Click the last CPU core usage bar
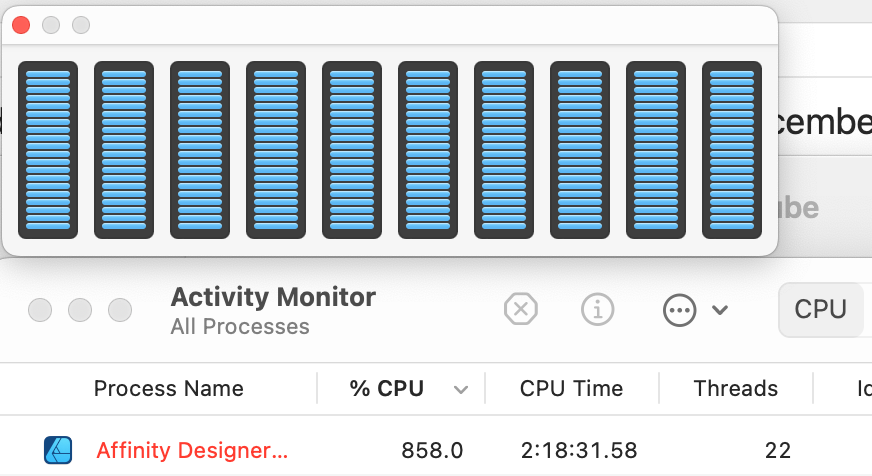This screenshot has width=872, height=476. coord(732,150)
